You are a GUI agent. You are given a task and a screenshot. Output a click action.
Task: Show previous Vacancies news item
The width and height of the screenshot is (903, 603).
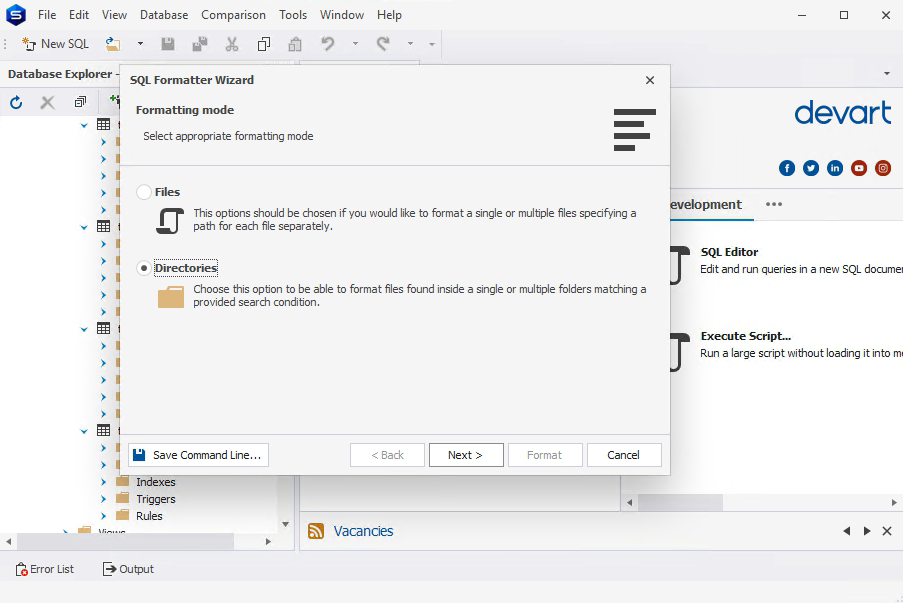pyautogui.click(x=847, y=531)
